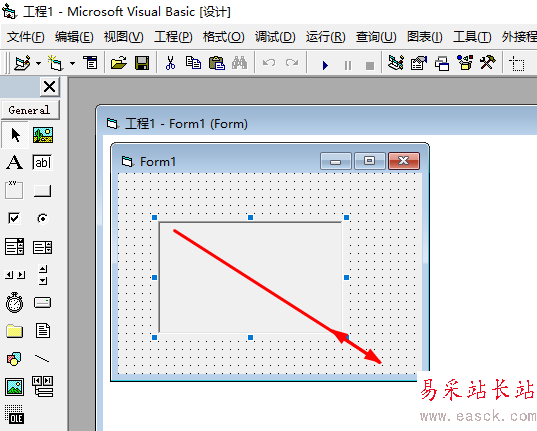Click the bottom-center sizing handle of control

[x=250, y=337]
